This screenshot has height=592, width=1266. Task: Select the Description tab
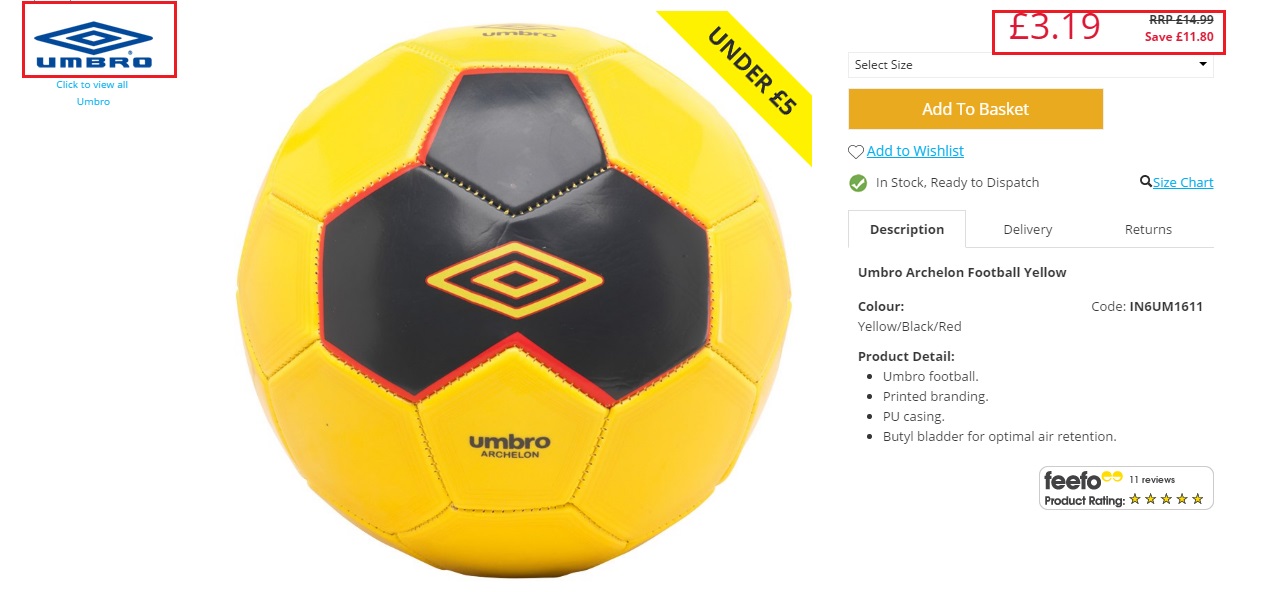click(x=907, y=229)
